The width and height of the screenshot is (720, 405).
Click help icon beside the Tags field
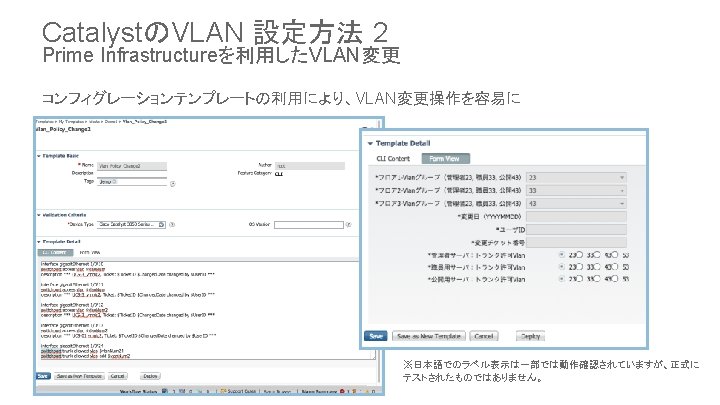click(173, 184)
